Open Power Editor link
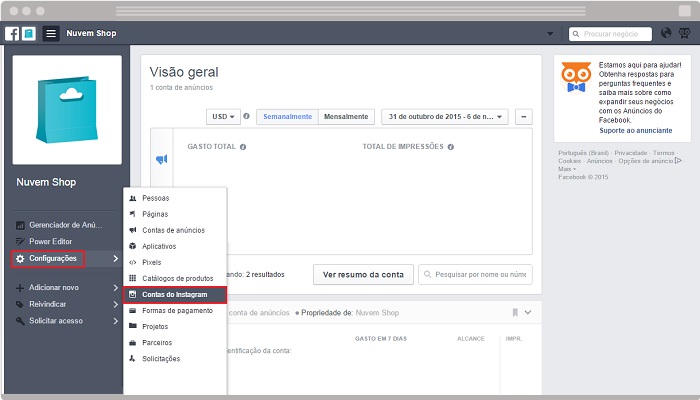 tap(50, 242)
